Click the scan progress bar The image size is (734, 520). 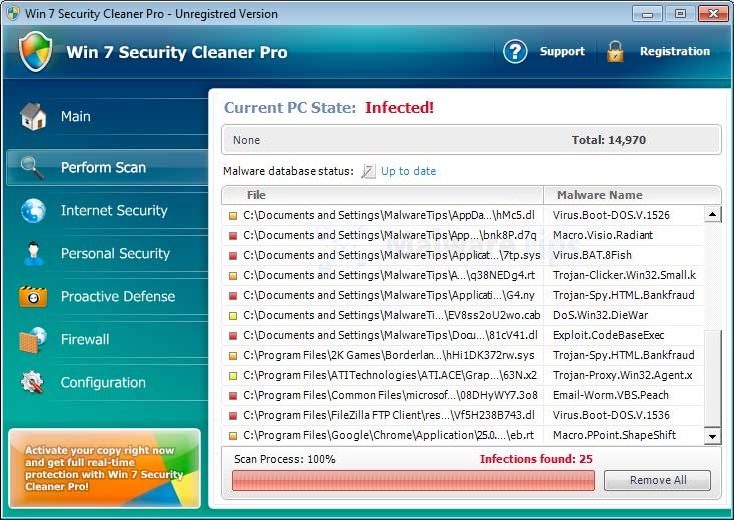coord(413,481)
